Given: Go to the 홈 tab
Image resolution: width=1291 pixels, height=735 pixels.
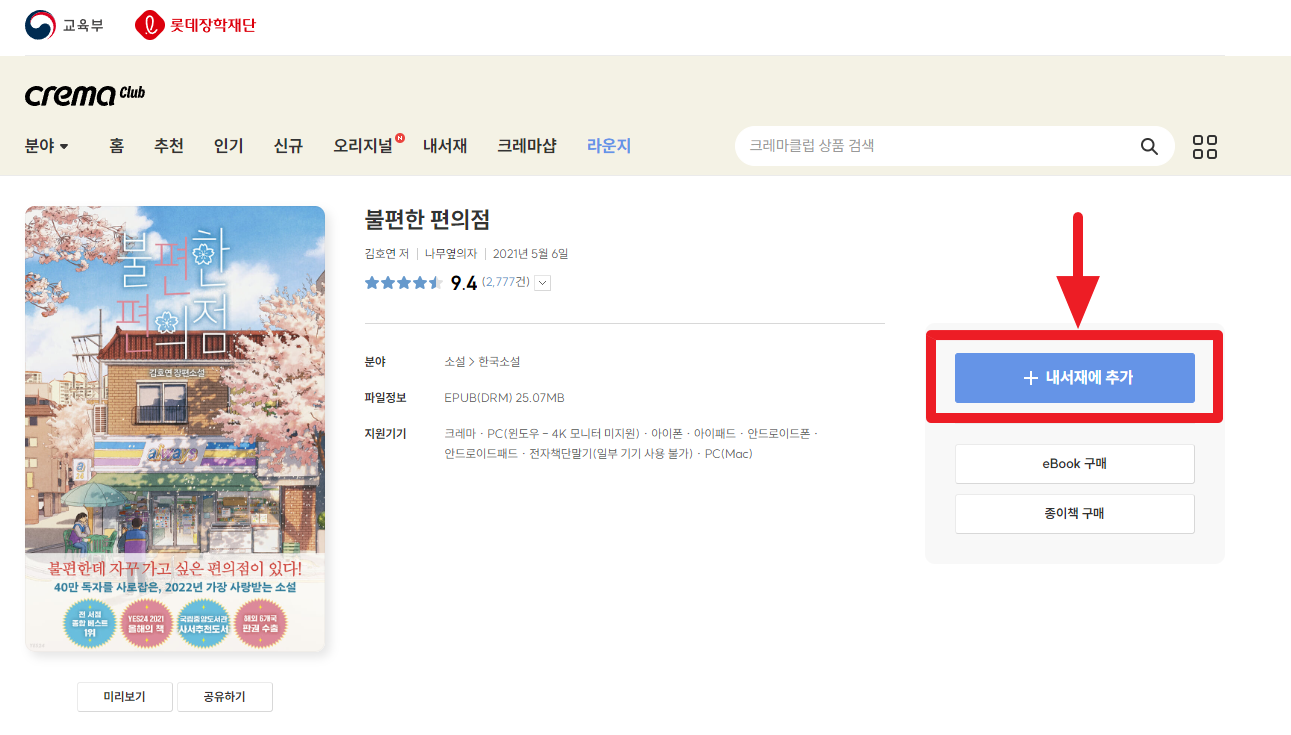Looking at the screenshot, I should (x=117, y=146).
